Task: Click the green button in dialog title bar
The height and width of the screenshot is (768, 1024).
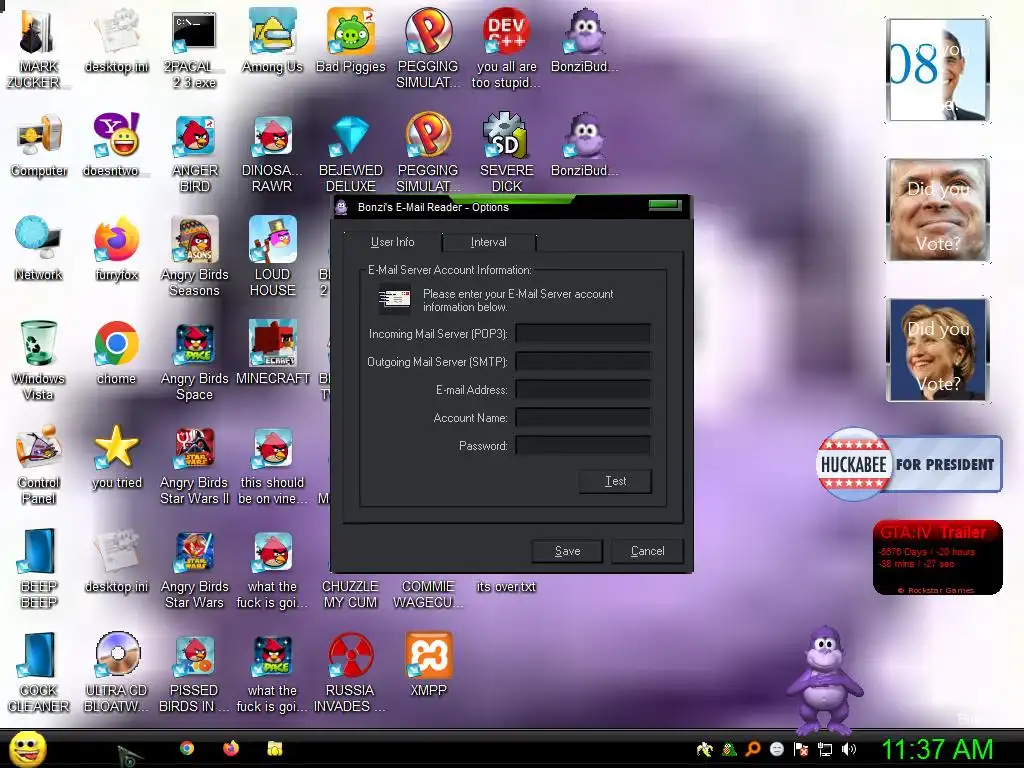Action: click(665, 206)
